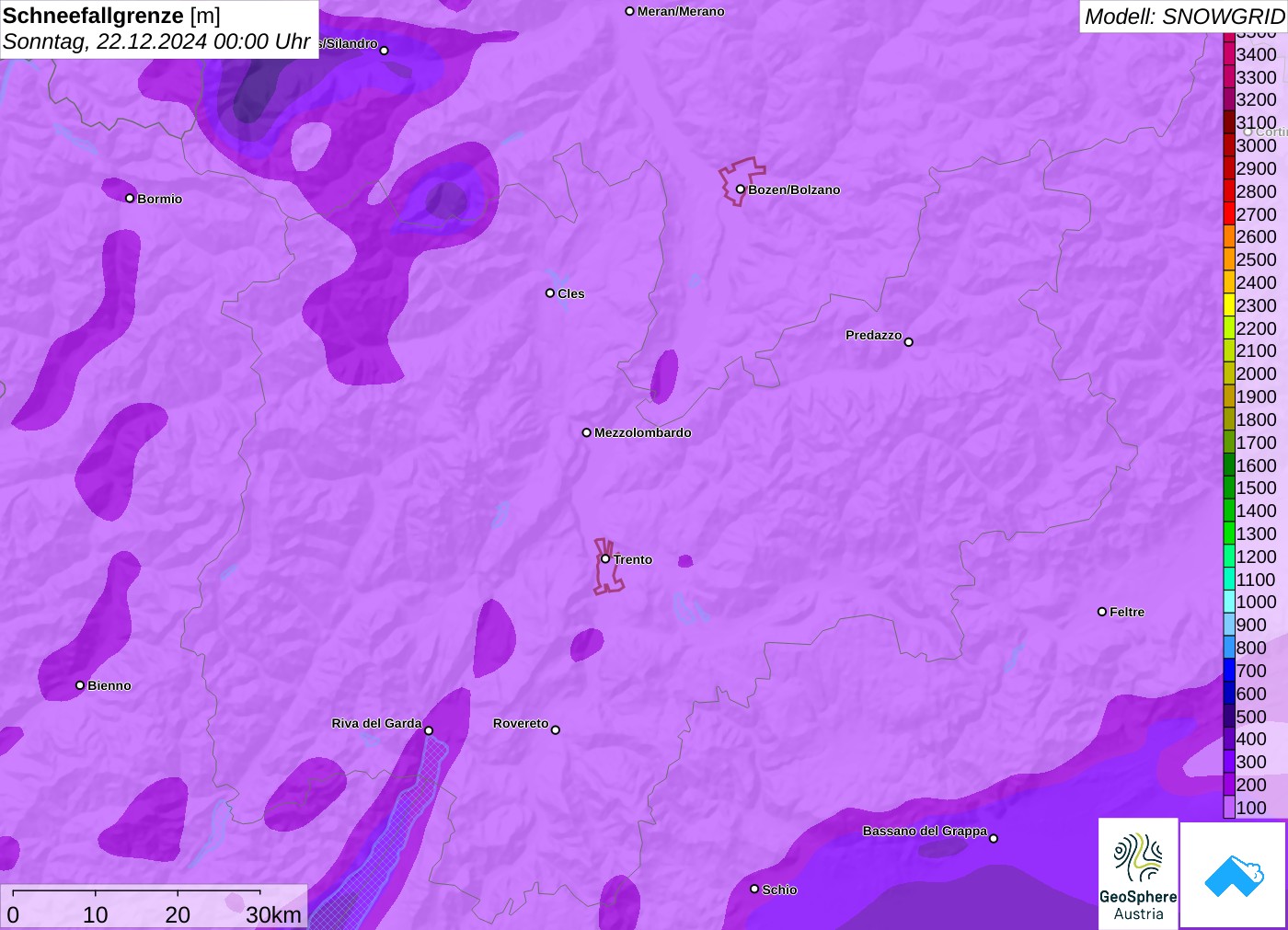1288x930 pixels.
Task: Click the Bienno marker dot
Action: [x=80, y=685]
